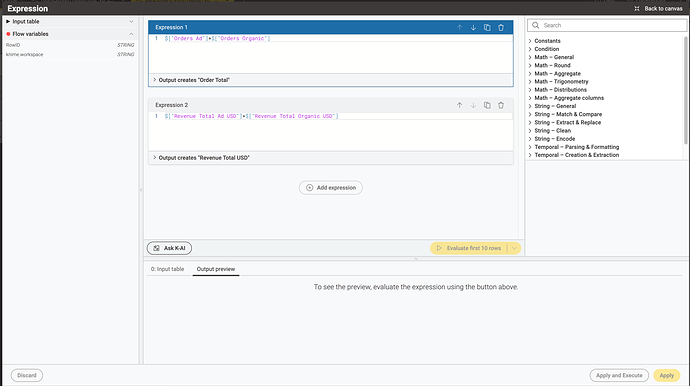Expand the Math – General category
This screenshot has width=690, height=386.
(x=530, y=57)
